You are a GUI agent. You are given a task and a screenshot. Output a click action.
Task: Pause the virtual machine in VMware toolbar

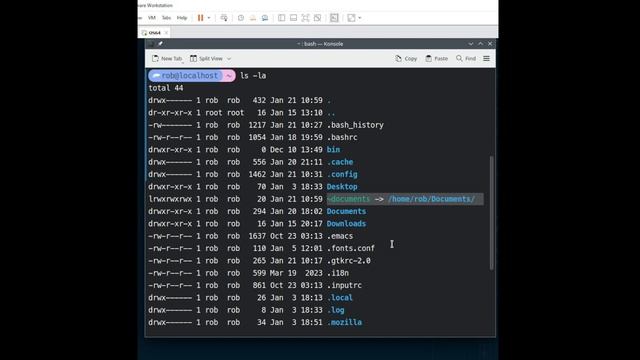point(200,18)
